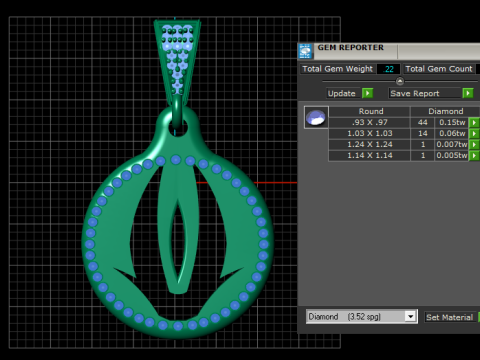Screen dimensions: 480x360
Task: Click the Round column header
Action: [371, 111]
